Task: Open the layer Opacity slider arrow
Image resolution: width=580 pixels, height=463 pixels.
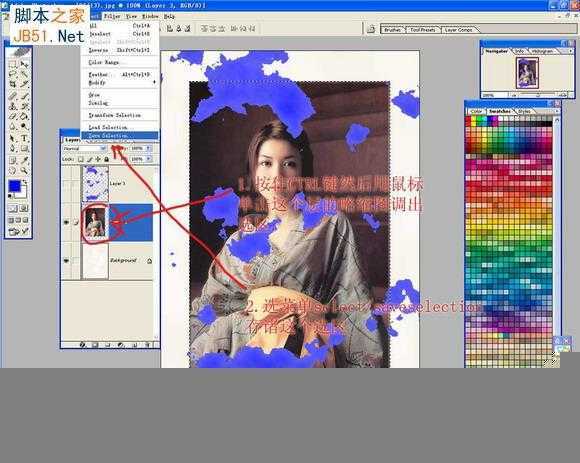Action: pyautogui.click(x=148, y=148)
